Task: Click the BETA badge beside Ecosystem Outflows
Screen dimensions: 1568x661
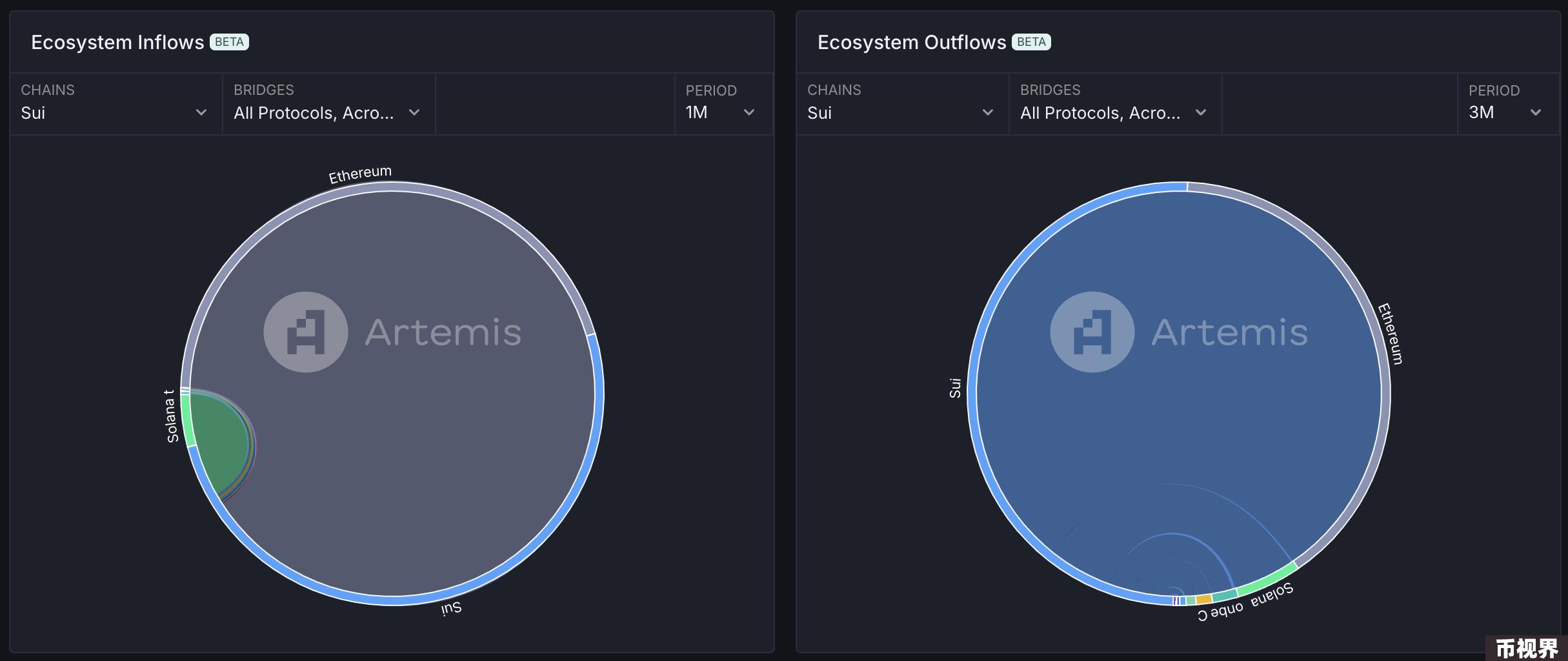Action: pos(1031,42)
